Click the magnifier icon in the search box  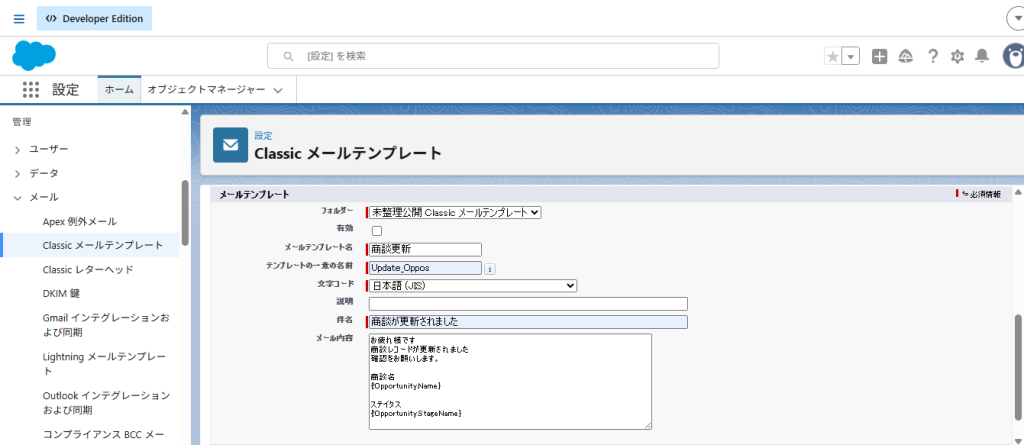288,56
